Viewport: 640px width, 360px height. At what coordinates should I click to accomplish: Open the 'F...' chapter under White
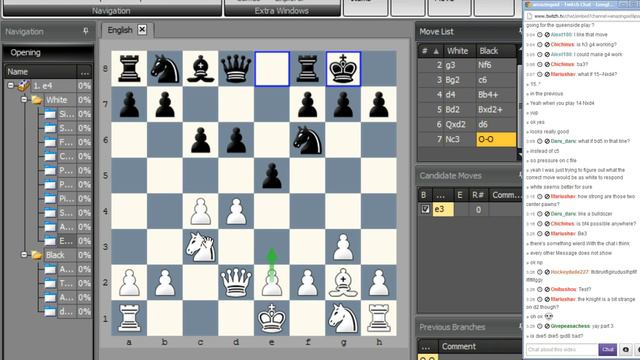pyautogui.click(x=67, y=142)
